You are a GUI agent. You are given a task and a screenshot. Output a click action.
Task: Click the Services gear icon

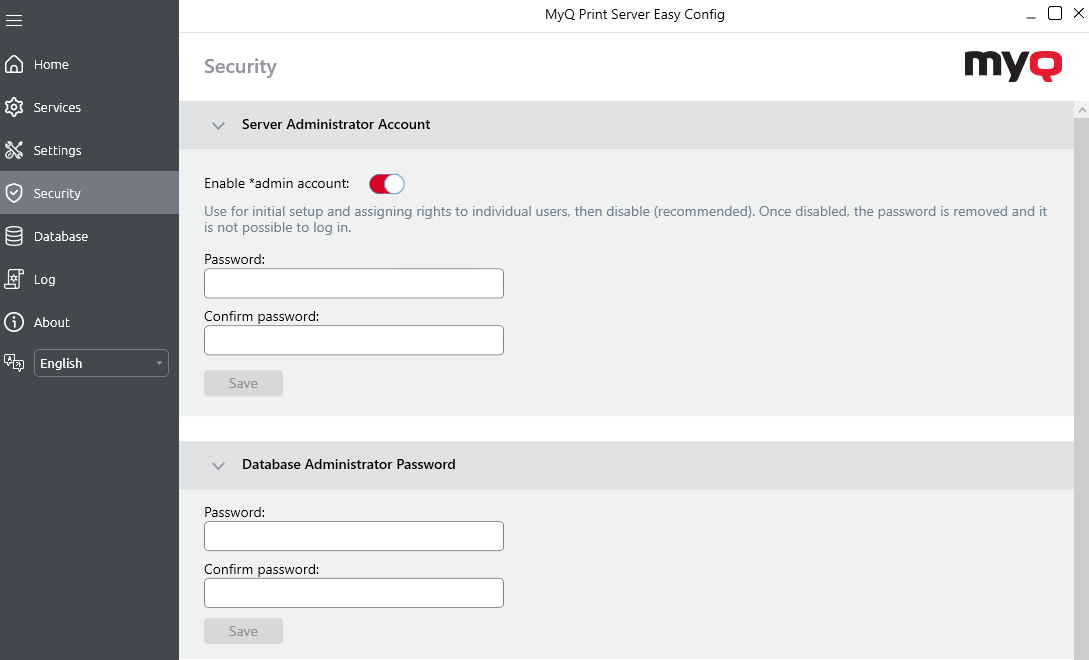point(14,107)
